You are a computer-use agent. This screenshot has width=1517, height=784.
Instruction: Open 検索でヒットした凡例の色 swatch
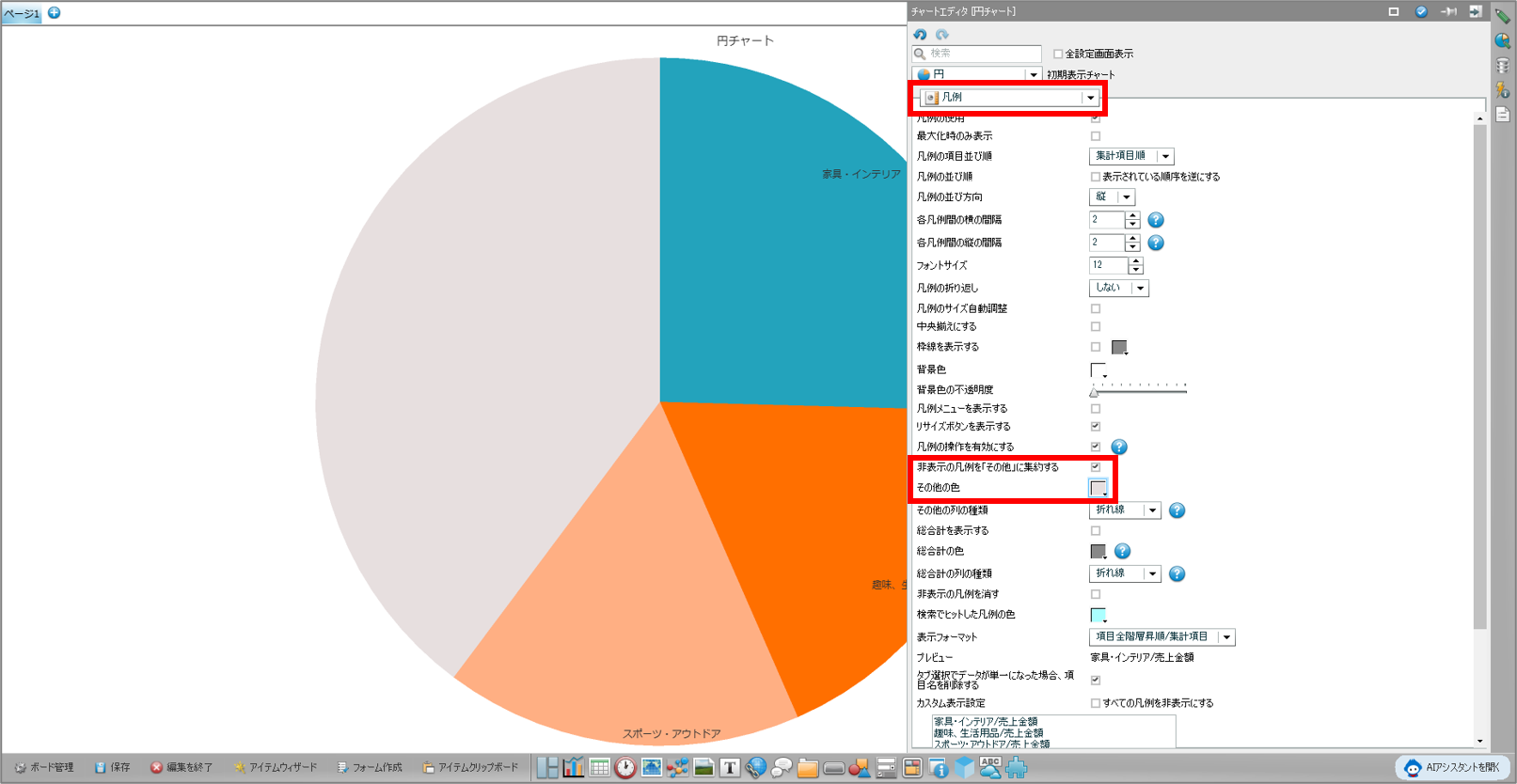[x=1098, y=615]
